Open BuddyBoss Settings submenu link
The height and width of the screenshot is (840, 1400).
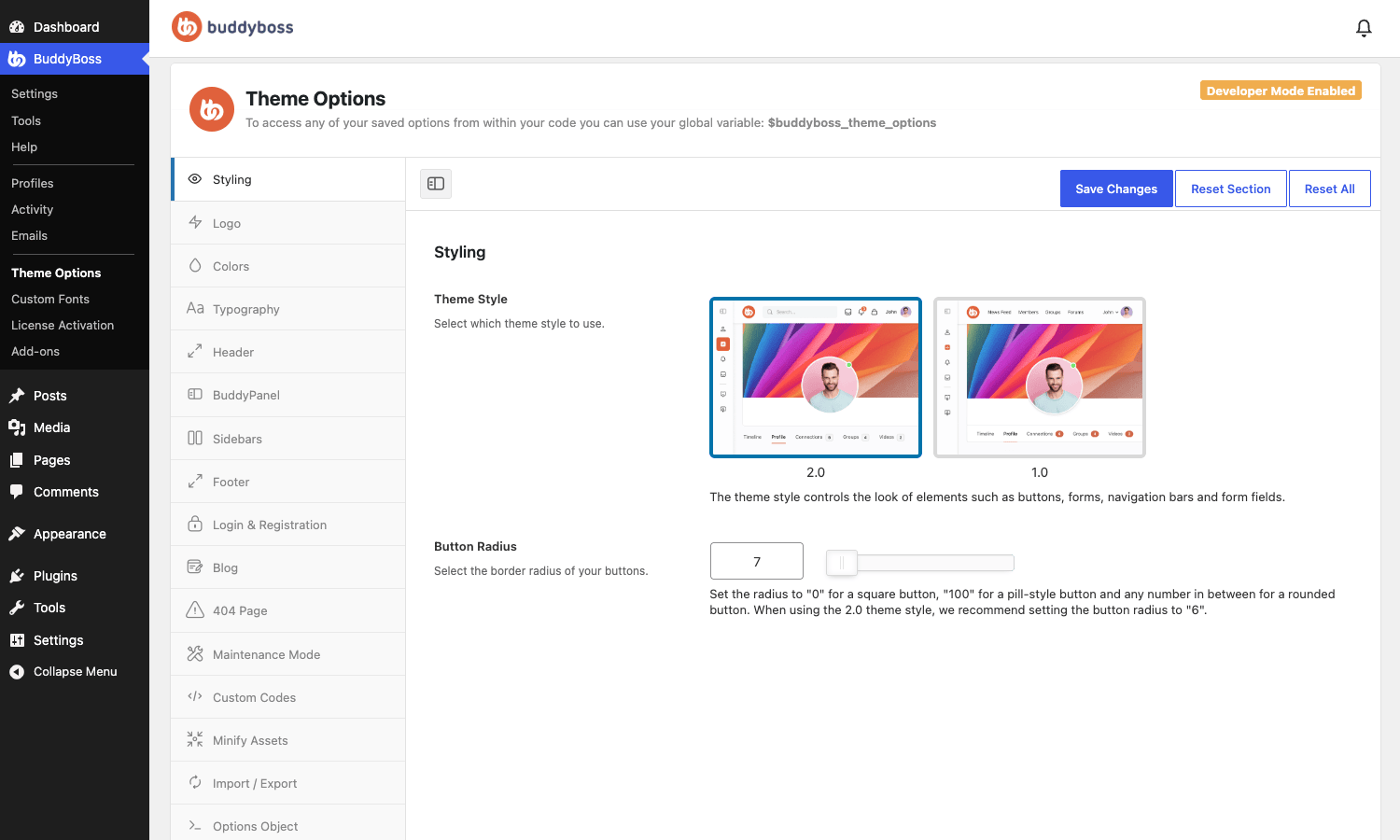(x=35, y=94)
